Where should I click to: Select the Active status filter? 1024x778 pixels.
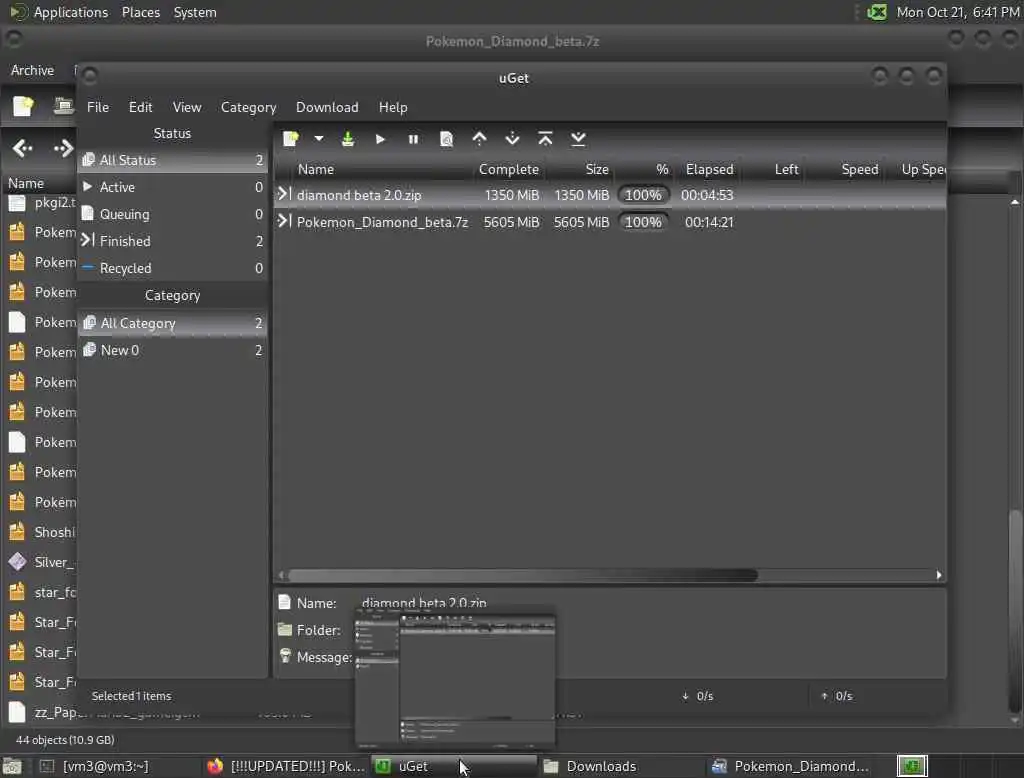click(x=172, y=187)
